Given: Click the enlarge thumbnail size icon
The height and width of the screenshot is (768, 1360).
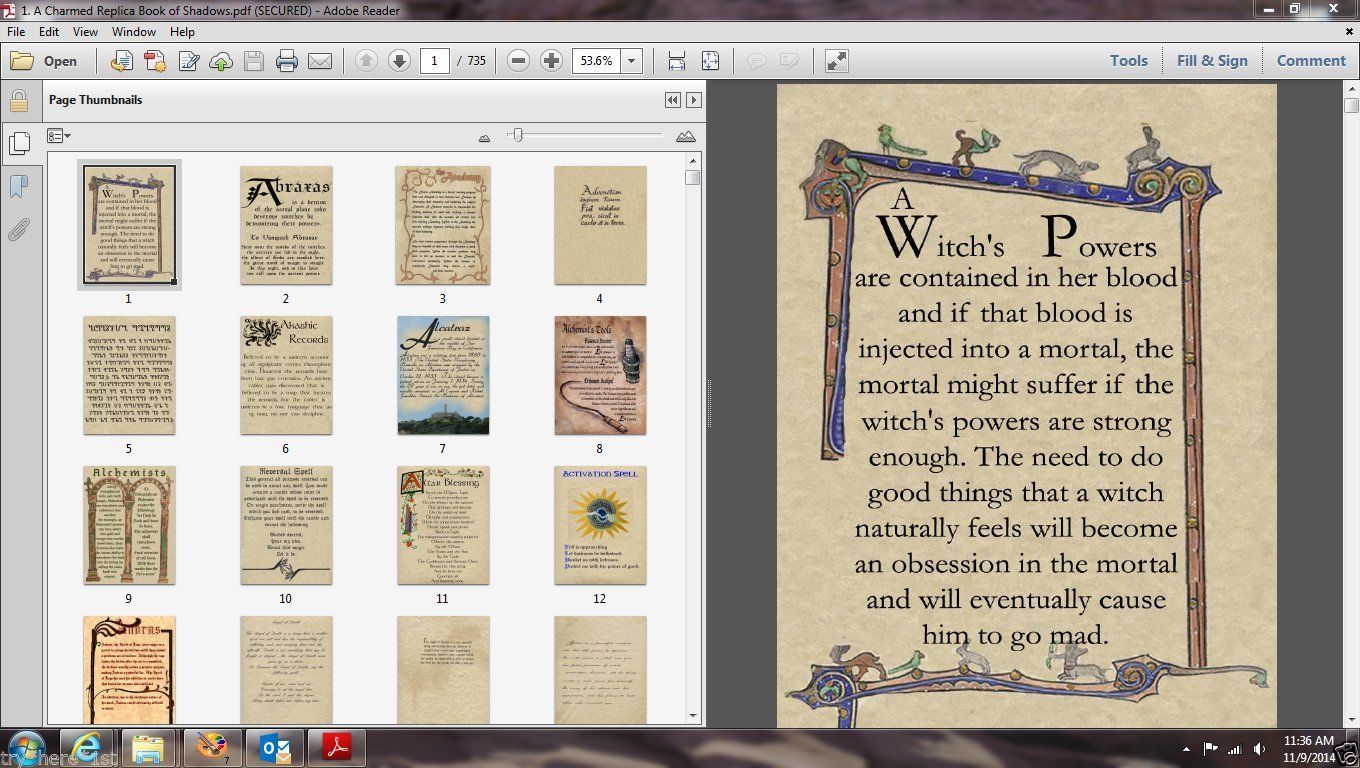Looking at the screenshot, I should coord(686,136).
